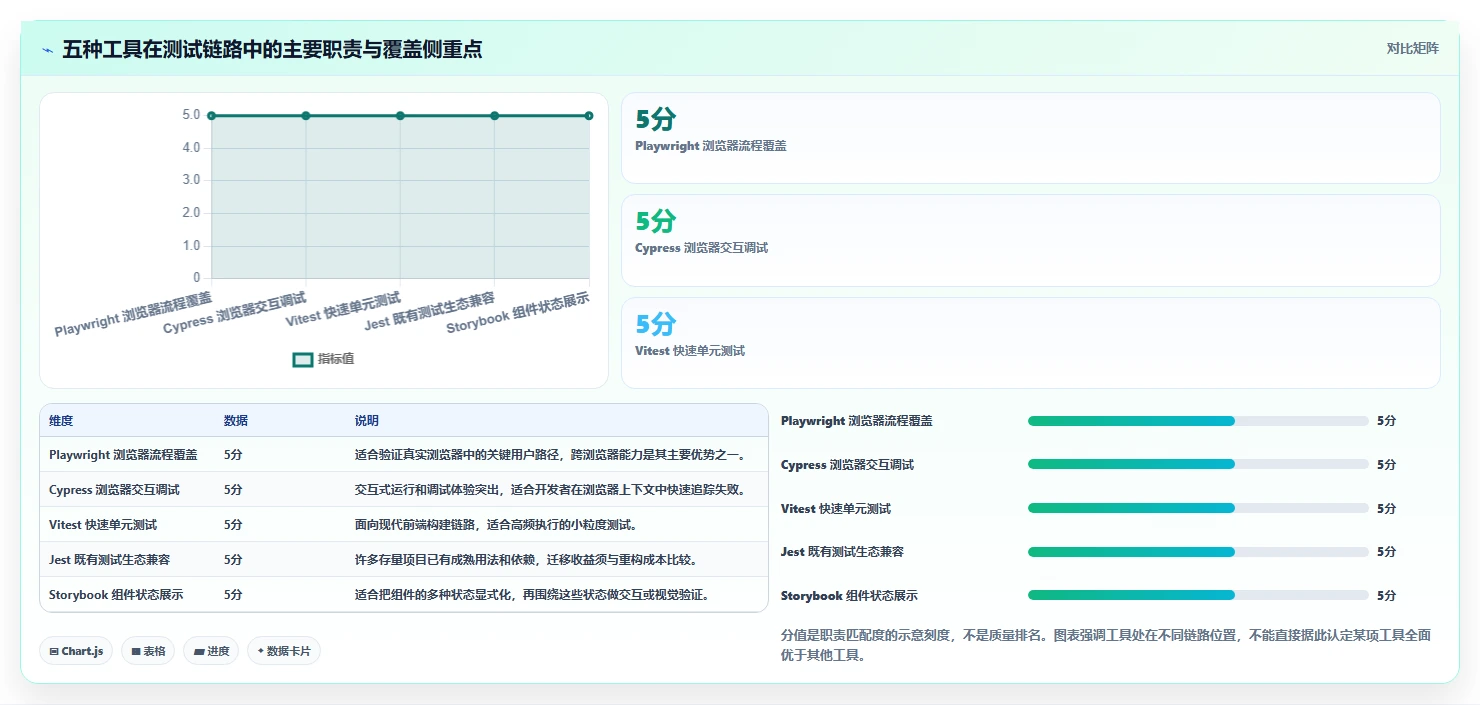1480x705 pixels.
Task: Click the Chart.js tag chip
Action: (77, 651)
